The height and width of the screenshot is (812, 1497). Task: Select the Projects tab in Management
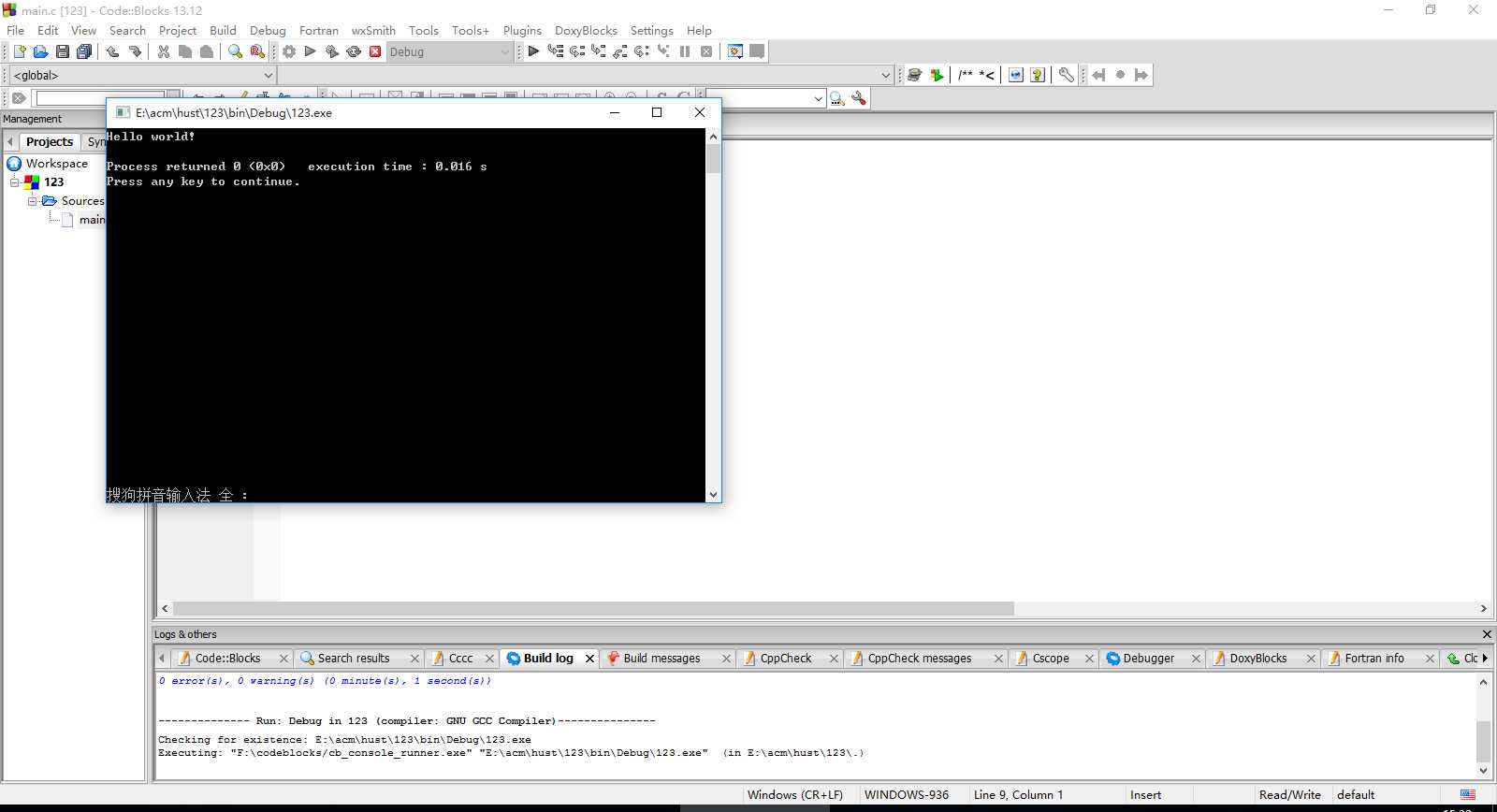coord(50,141)
